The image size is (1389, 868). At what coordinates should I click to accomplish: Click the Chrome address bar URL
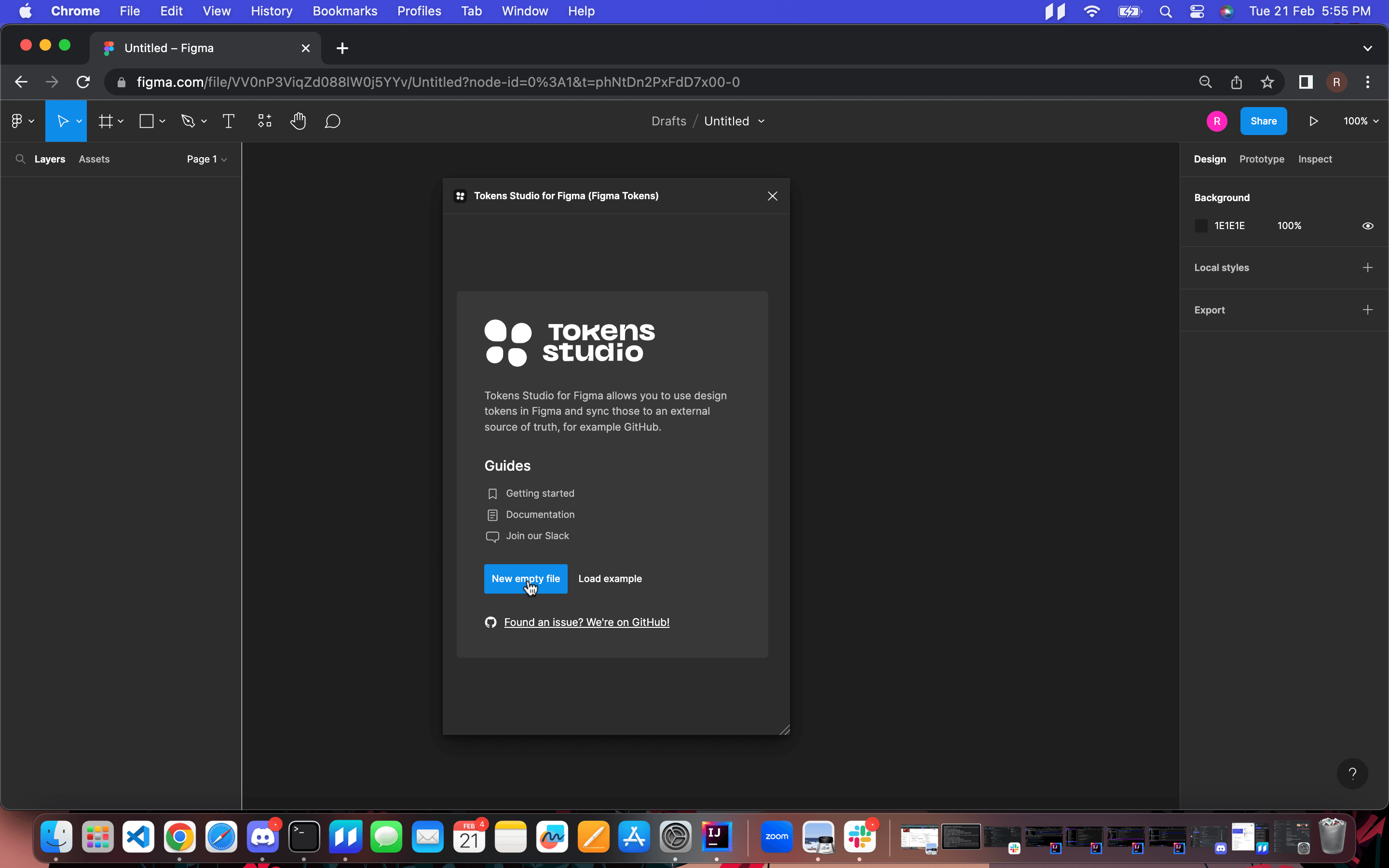[x=438, y=82]
